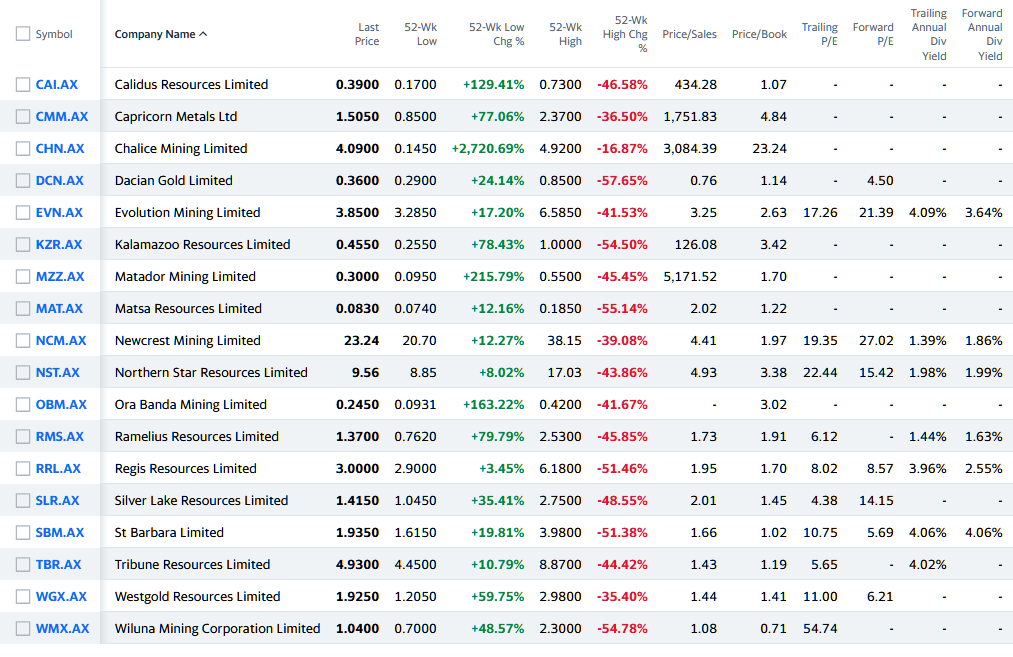
Task: Follow the MZZ.AX symbol link
Action: [x=60, y=276]
